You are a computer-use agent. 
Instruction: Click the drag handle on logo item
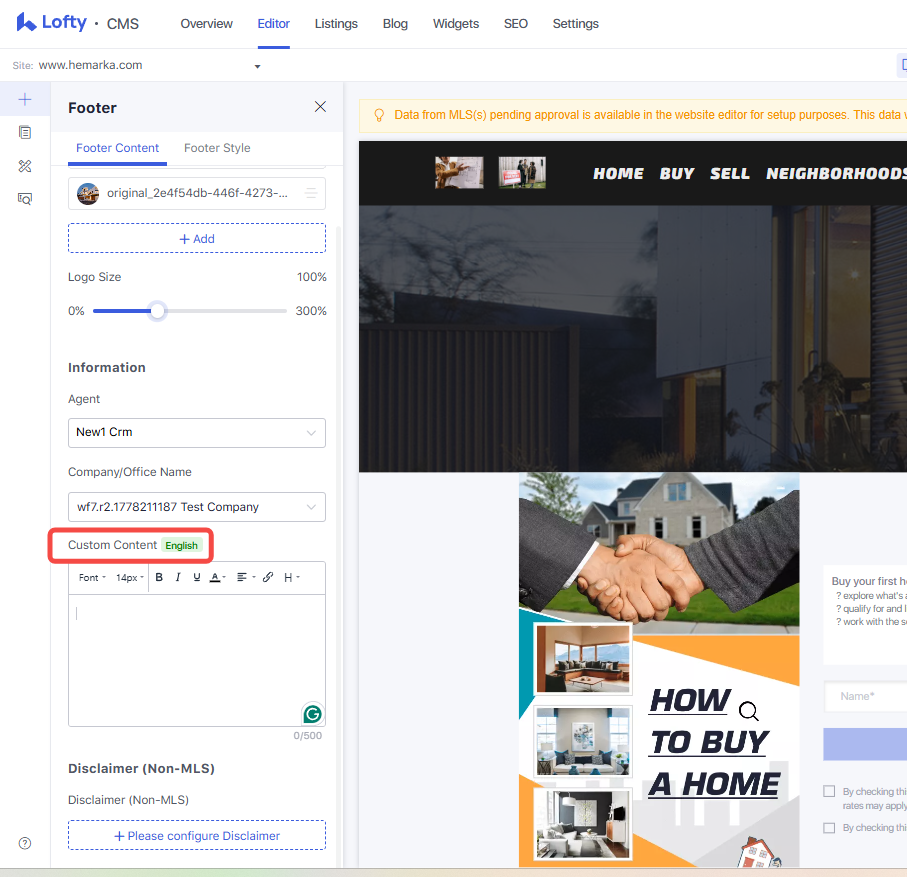311,193
